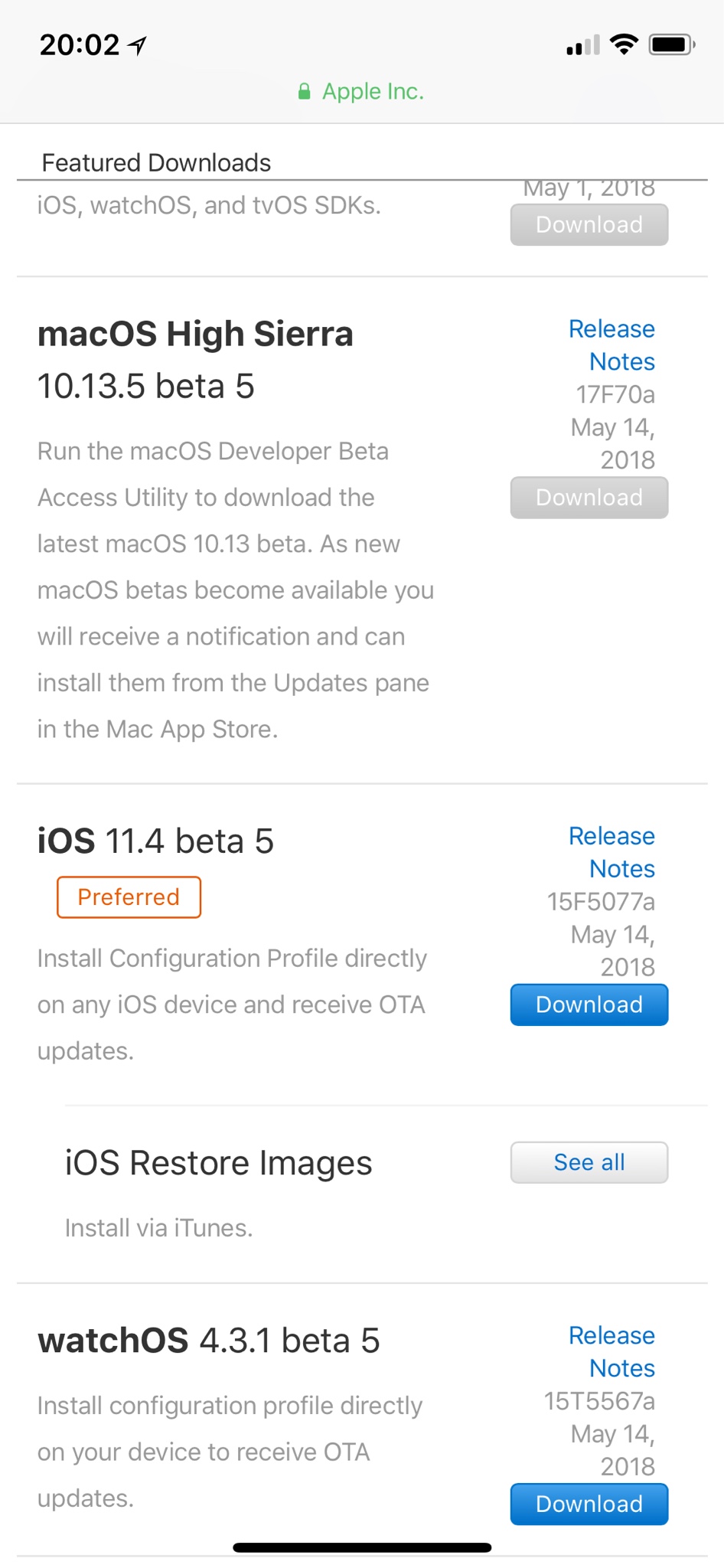See all iOS Restore Images
The image size is (724, 1568).
589,1162
